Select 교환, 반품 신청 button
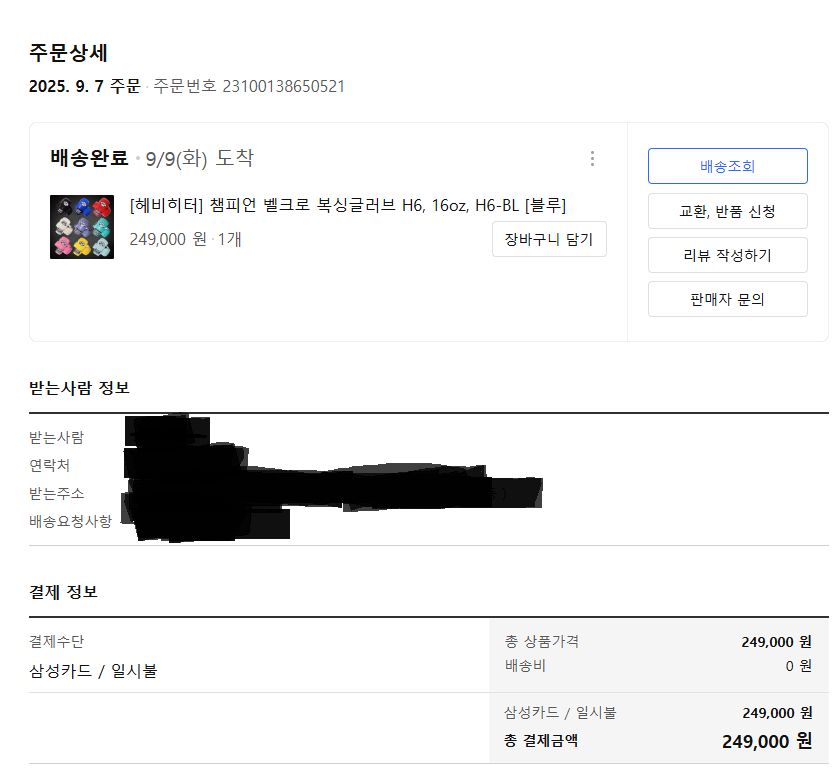839x768 pixels. click(x=727, y=211)
